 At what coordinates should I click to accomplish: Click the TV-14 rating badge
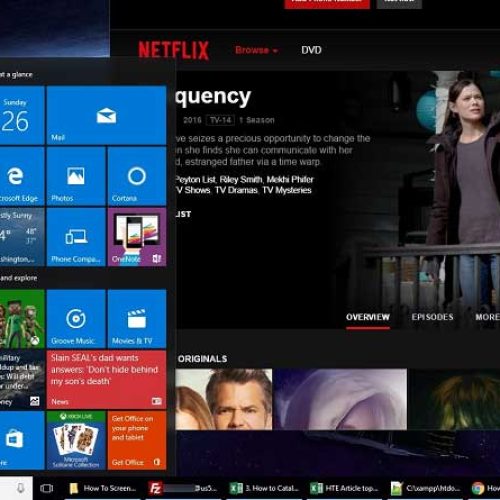pos(220,120)
